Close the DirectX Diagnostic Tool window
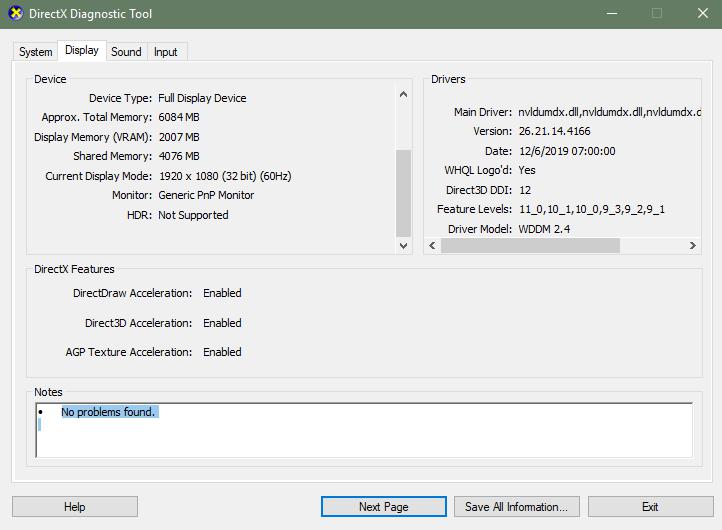 pos(703,13)
